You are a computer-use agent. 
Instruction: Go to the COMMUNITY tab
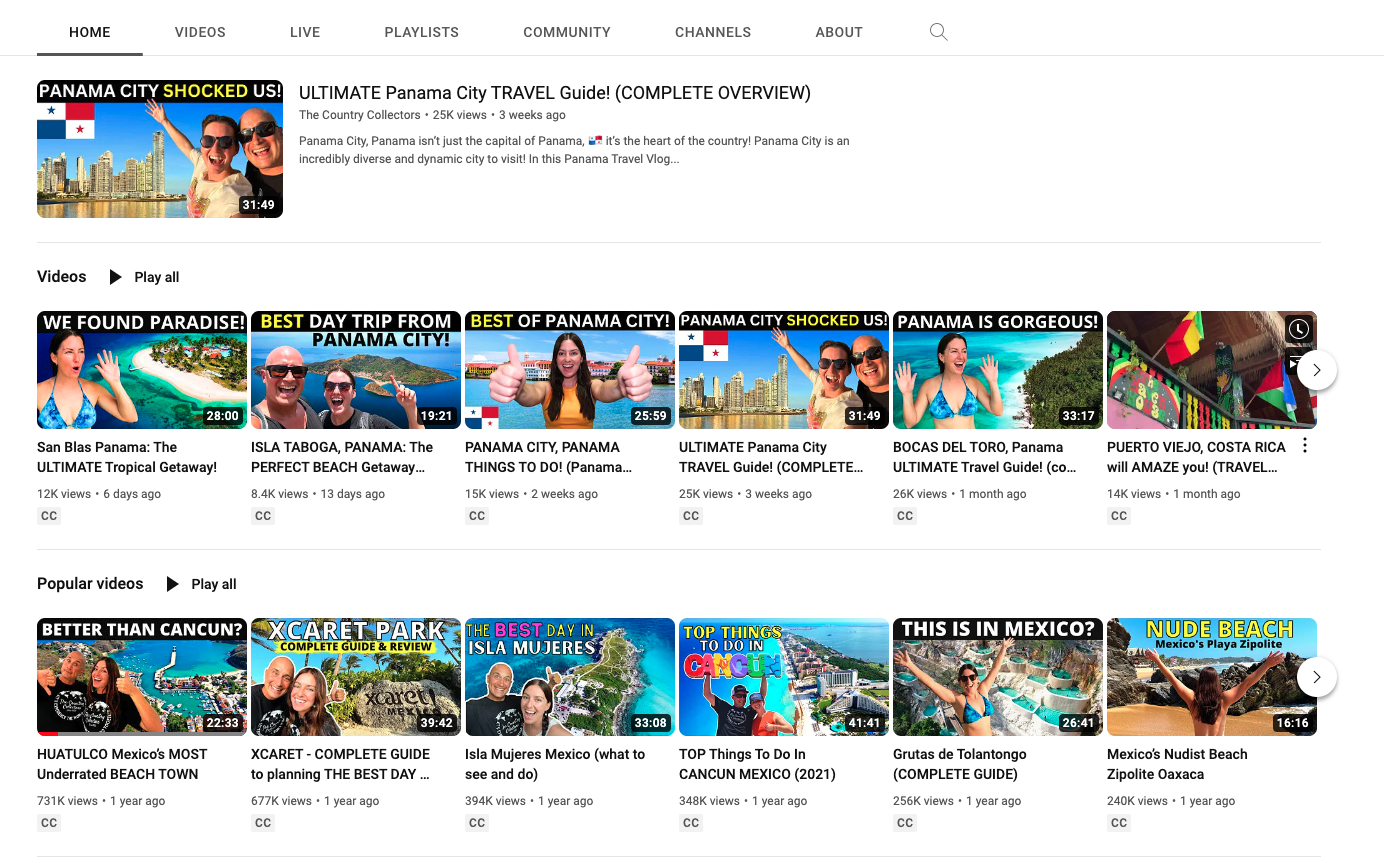(x=567, y=32)
